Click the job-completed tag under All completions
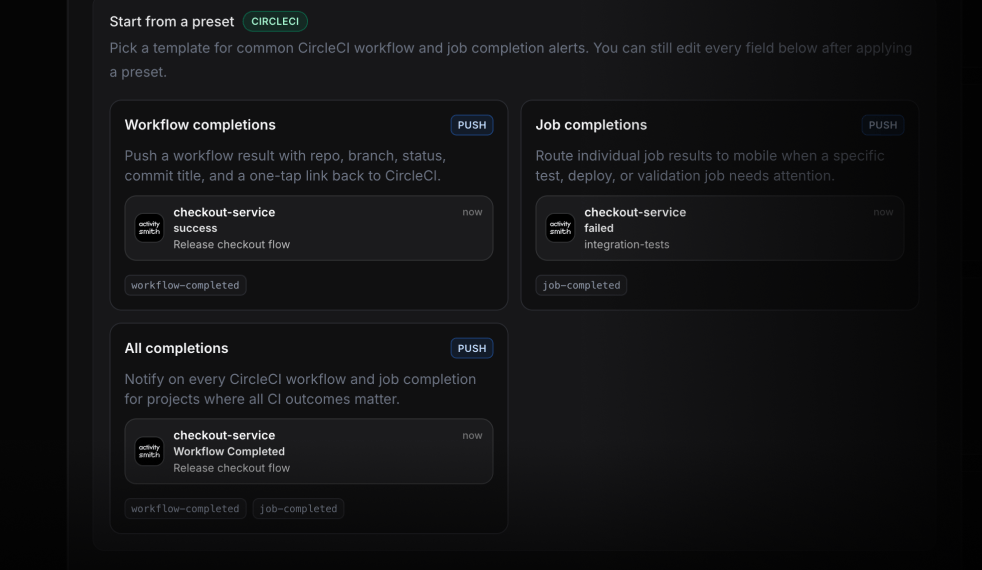982x570 pixels. coord(298,509)
